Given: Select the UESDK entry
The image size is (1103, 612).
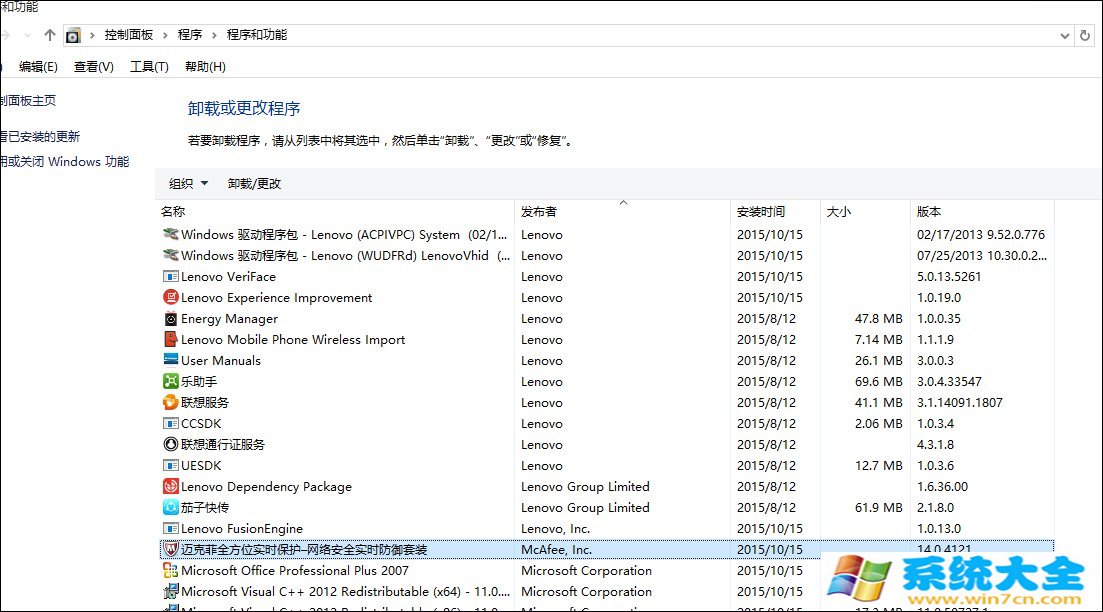Looking at the screenshot, I should pos(606,466).
